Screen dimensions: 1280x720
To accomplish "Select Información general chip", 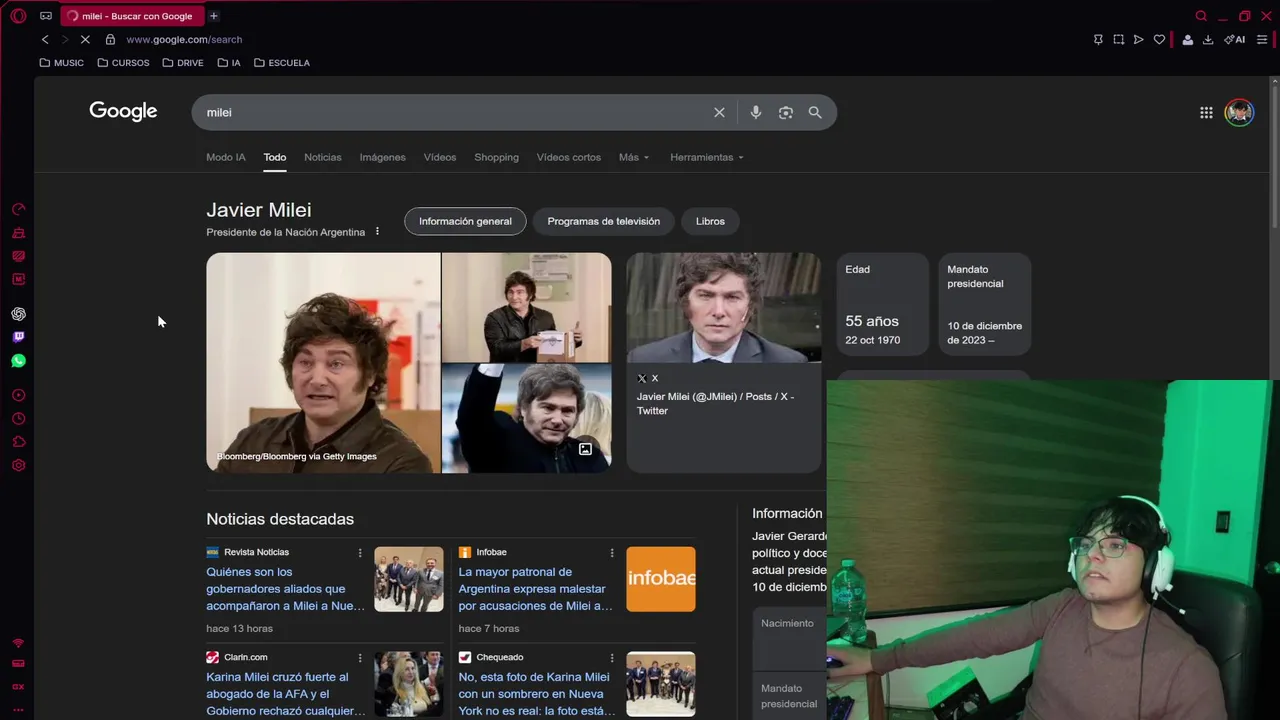I will [465, 221].
